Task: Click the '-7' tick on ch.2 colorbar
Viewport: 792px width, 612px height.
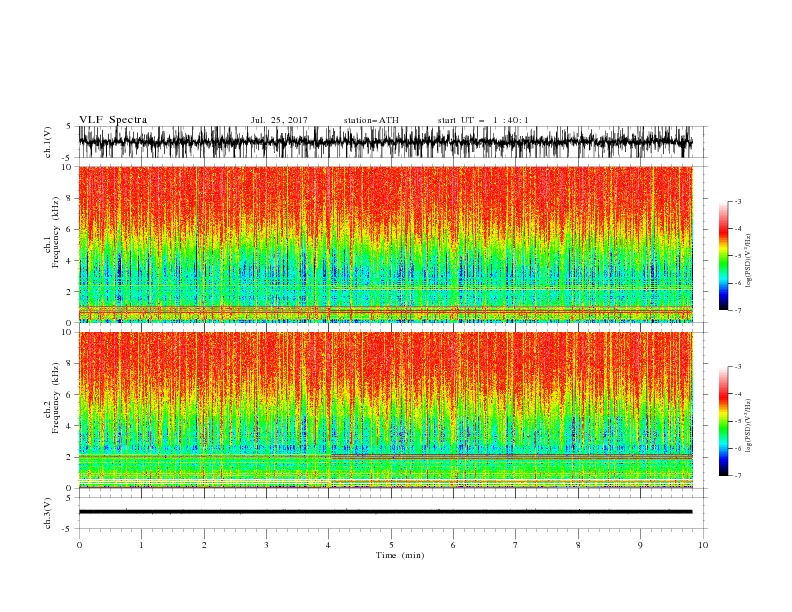Action: [737, 475]
